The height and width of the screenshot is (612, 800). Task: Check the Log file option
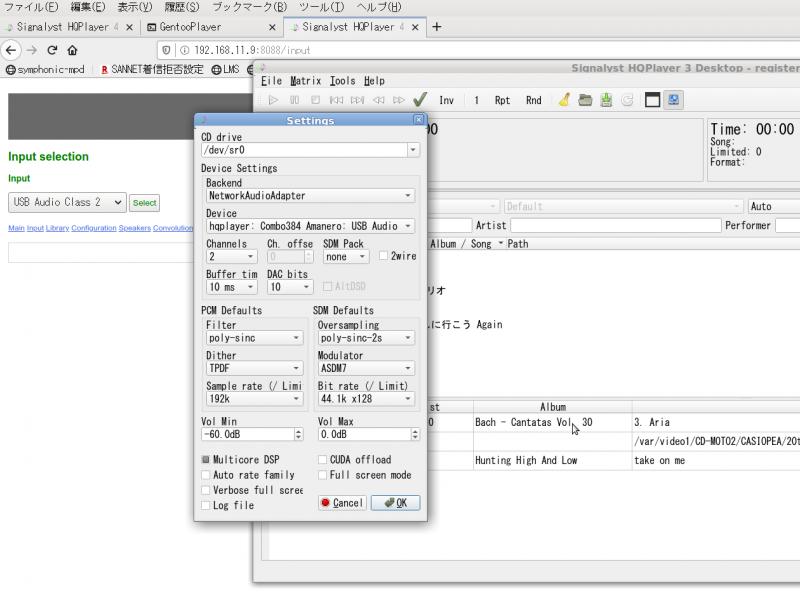(x=206, y=506)
